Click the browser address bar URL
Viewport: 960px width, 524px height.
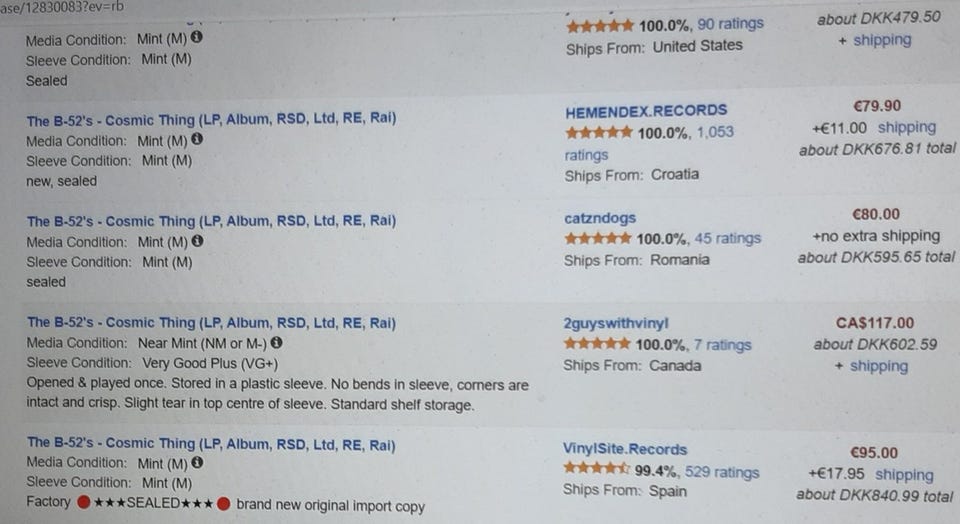(62, 7)
